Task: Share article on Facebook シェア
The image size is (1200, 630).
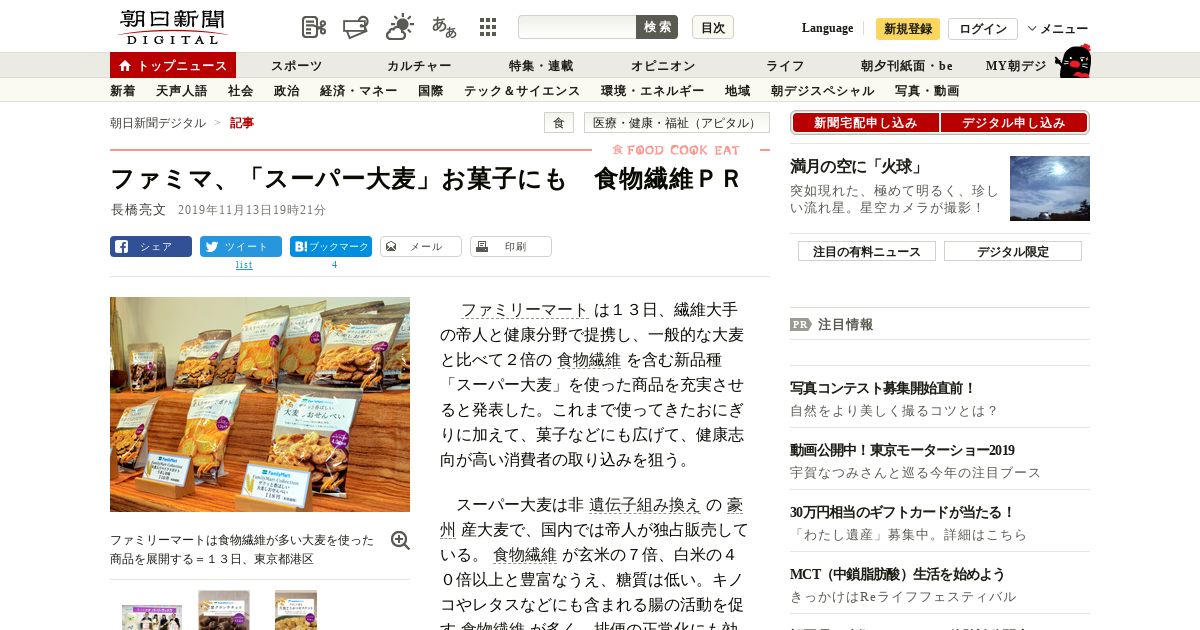Action: (151, 246)
